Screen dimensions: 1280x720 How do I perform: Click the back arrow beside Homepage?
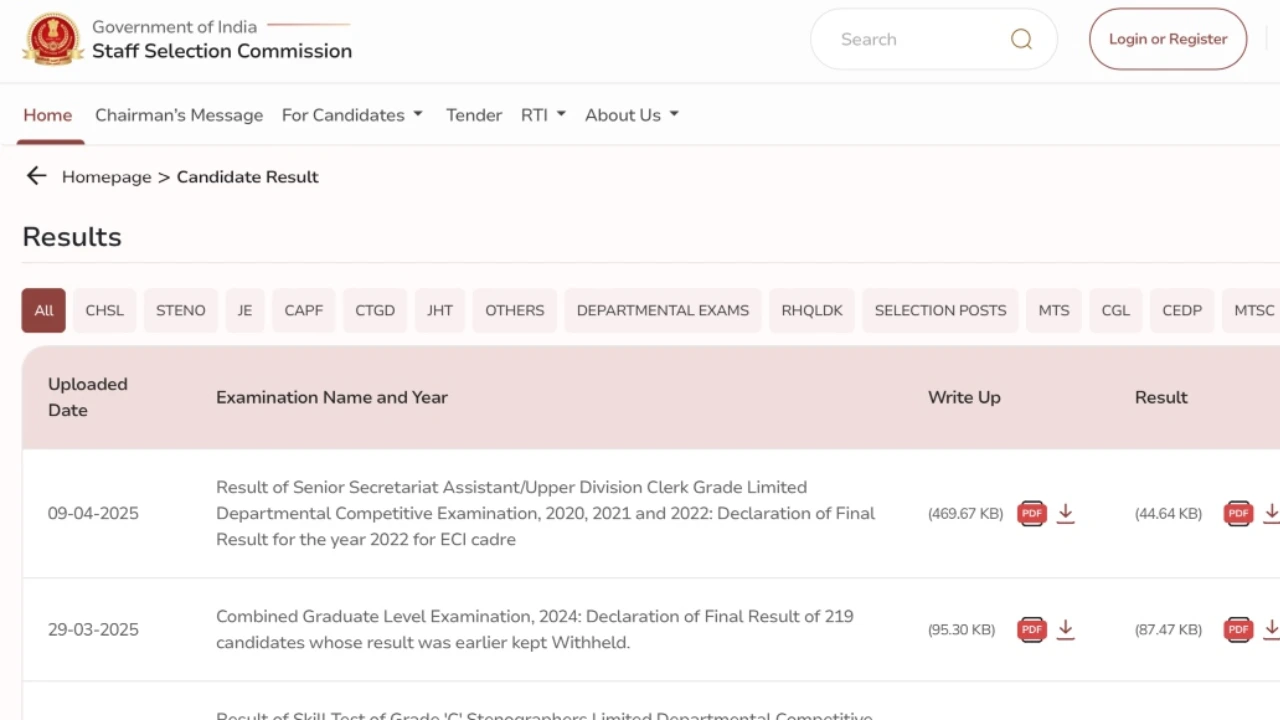pyautogui.click(x=37, y=176)
